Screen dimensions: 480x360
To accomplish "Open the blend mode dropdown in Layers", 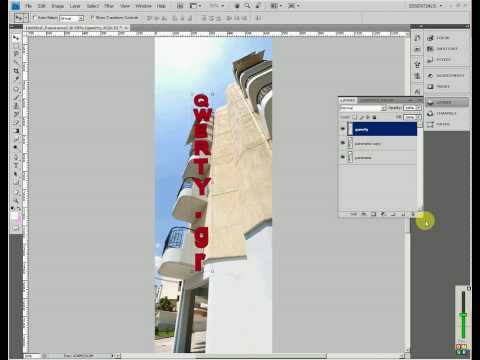I will coord(363,108).
